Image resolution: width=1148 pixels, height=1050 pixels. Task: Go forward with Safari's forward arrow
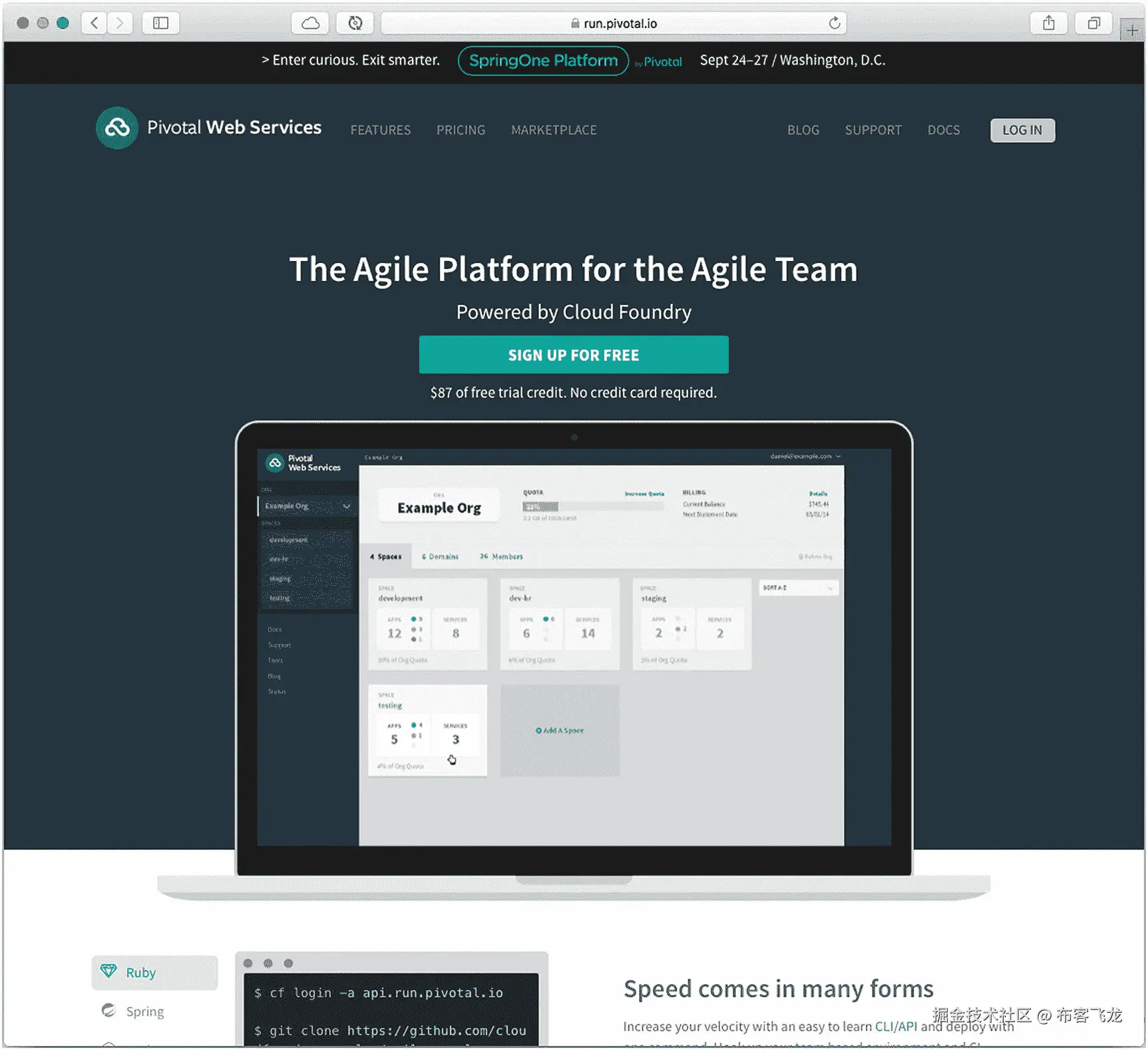120,23
